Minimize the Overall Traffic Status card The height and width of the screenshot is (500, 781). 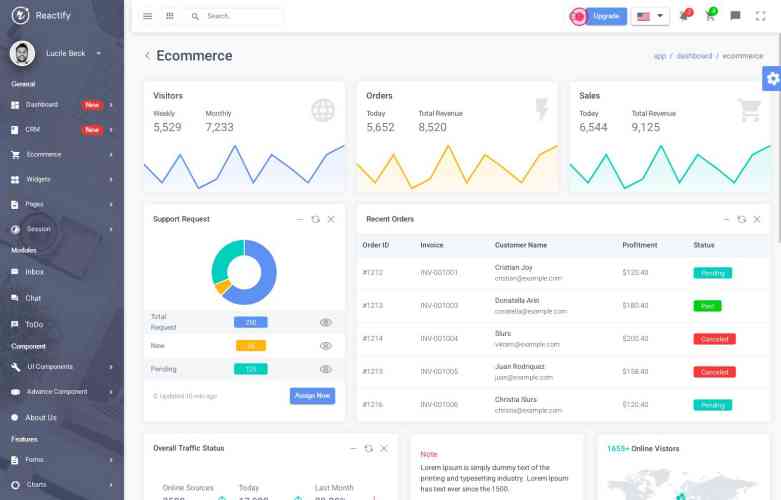(353, 449)
